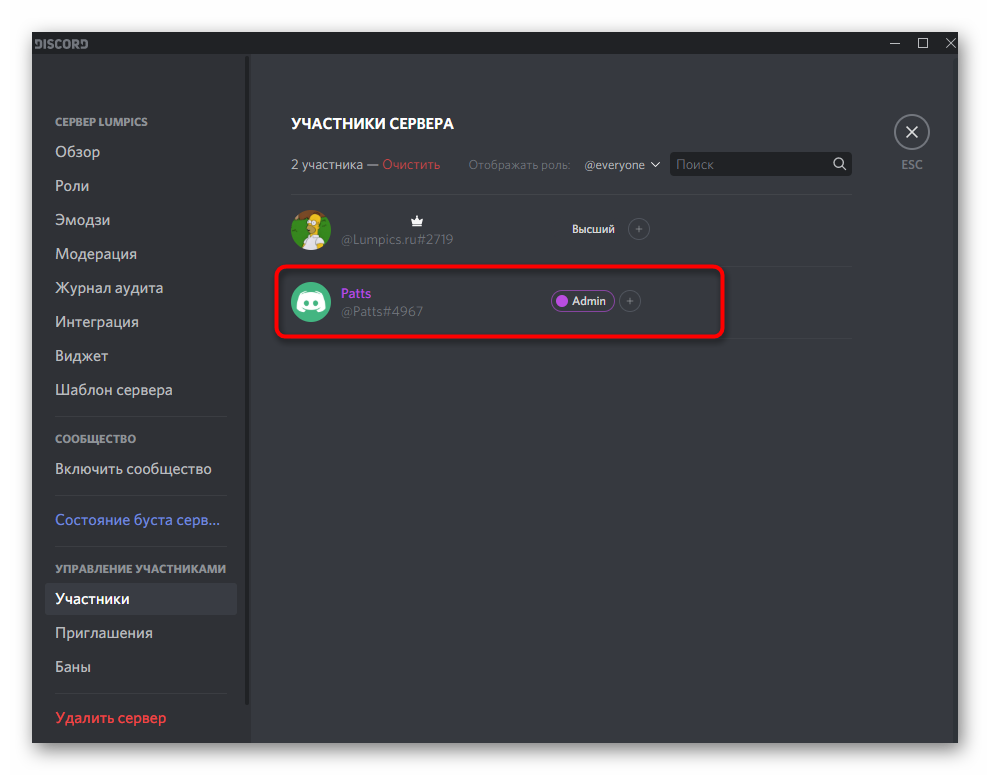Click the Высший role label

[593, 229]
